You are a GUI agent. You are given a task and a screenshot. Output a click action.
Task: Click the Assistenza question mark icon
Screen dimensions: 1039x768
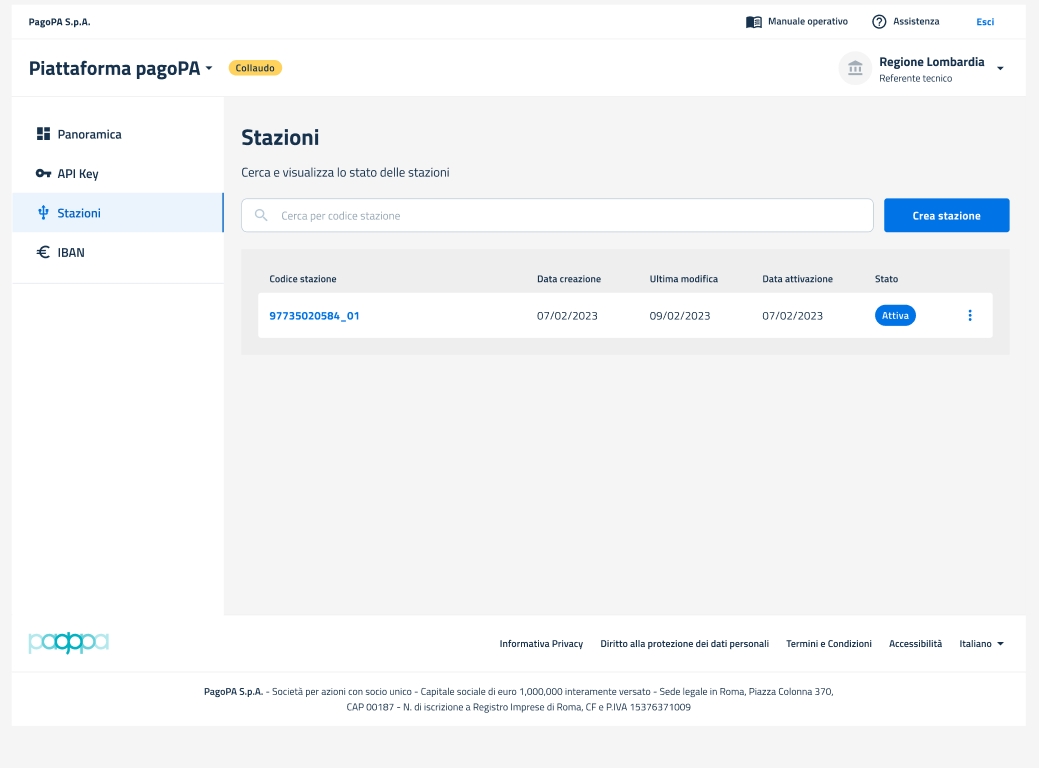(x=879, y=22)
